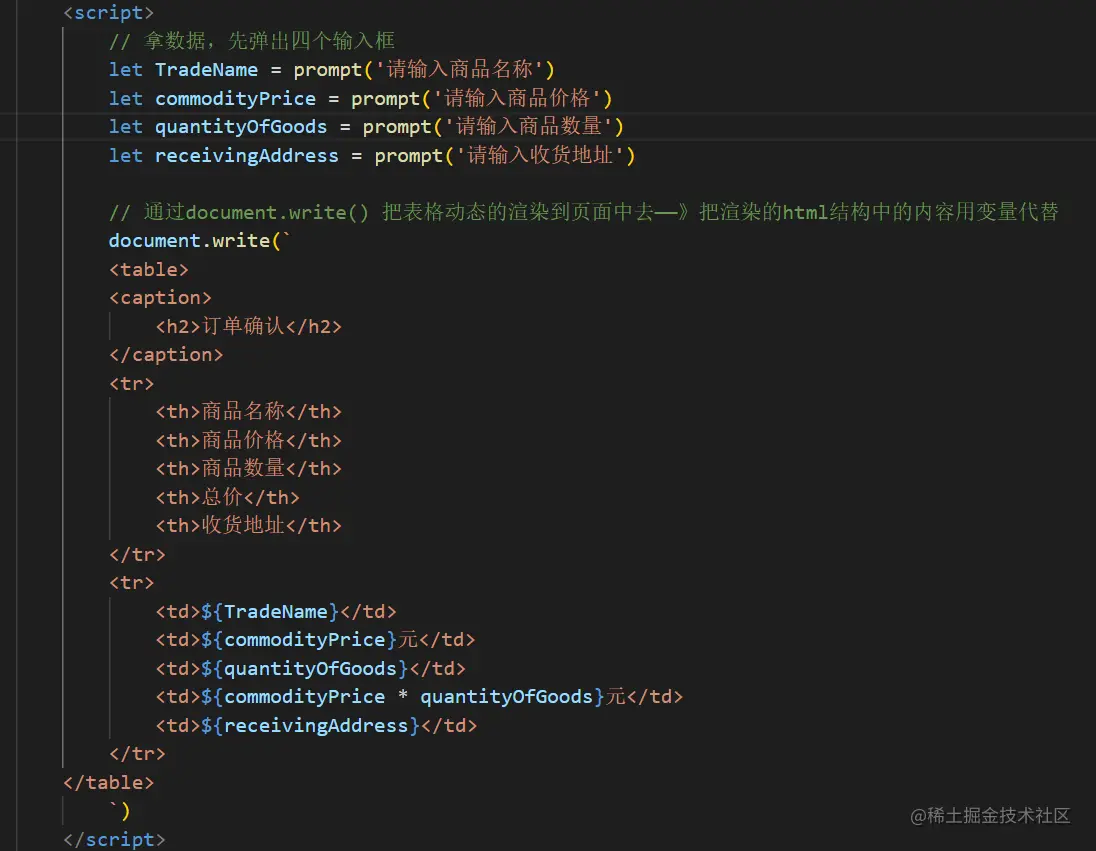The image size is (1096, 851).
Task: Click the string '请输入商品价格'
Action: coord(517,99)
